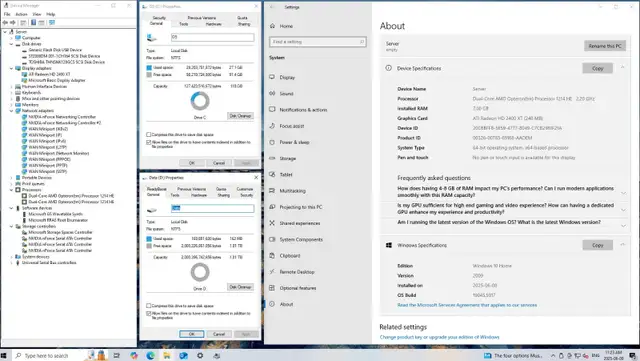This screenshot has width=640, height=361.
Task: Expand the RAM performance FAQ question
Action: point(623,193)
